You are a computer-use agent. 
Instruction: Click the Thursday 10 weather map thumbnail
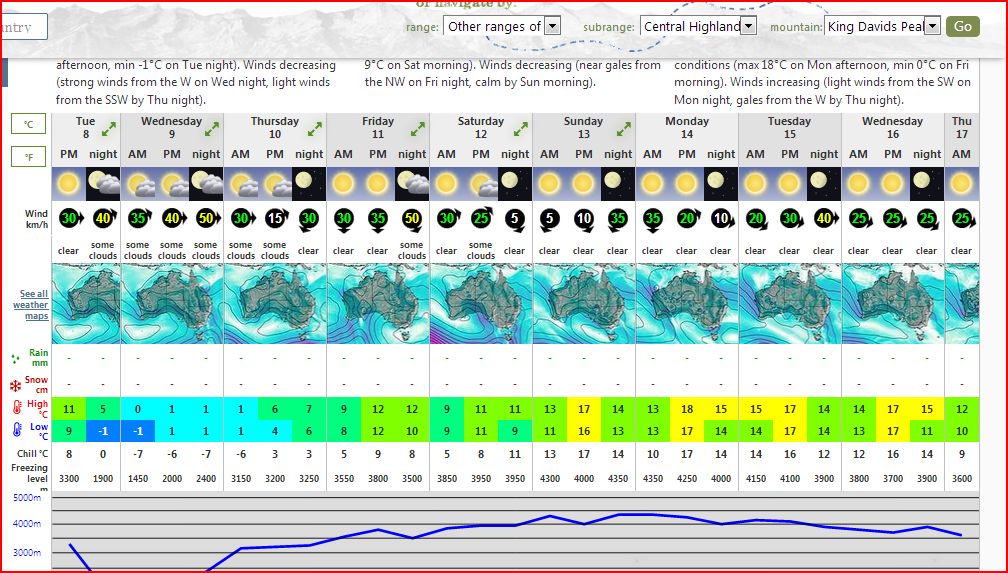click(x=275, y=304)
